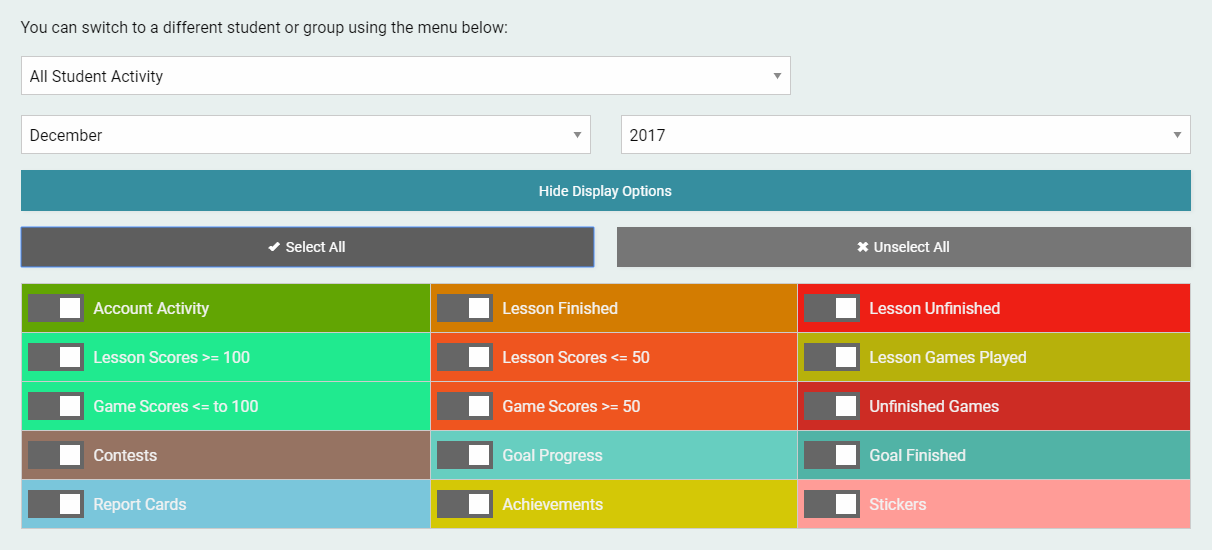The height and width of the screenshot is (550, 1212).
Task: Toggle the Contests switch
Action: click(x=56, y=455)
